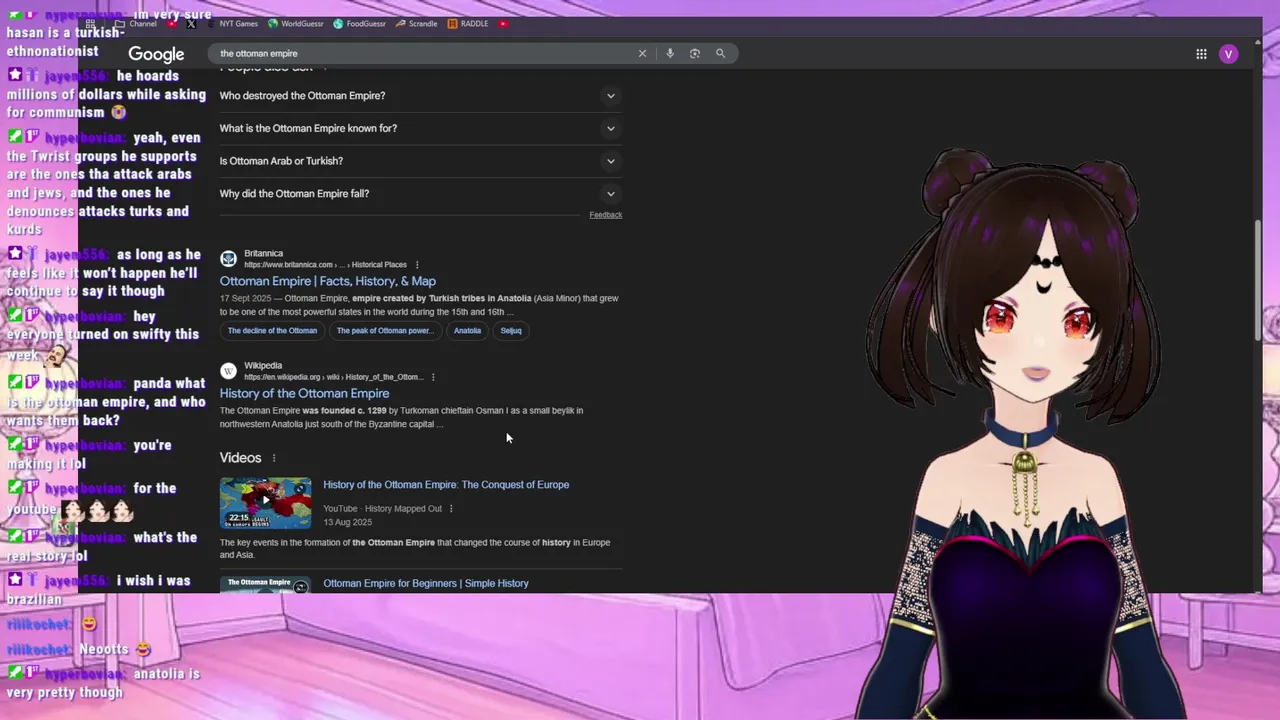Click chat message 'you're making it lol'
The width and height of the screenshot is (1280, 720).
coord(90,454)
